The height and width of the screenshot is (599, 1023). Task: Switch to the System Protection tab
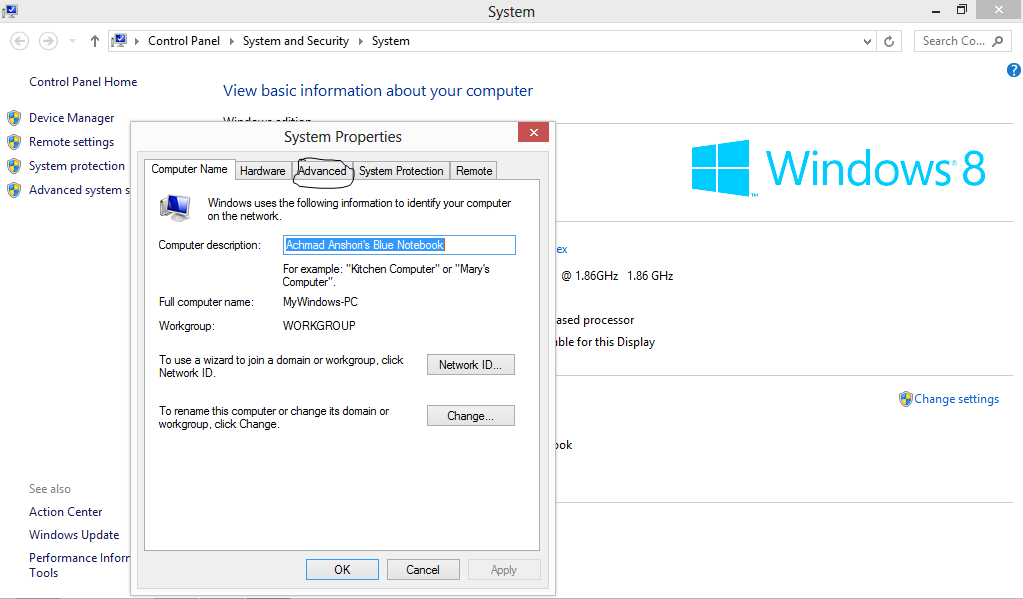coord(401,171)
